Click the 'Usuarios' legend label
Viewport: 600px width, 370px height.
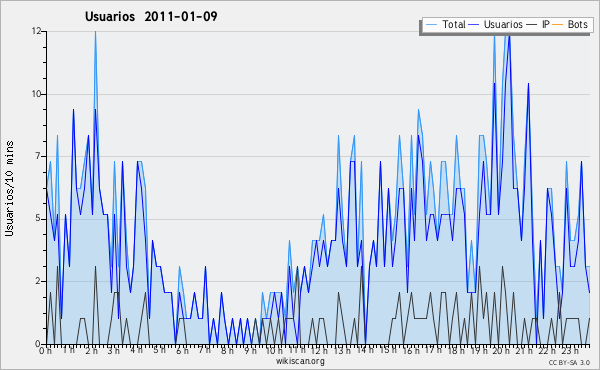tap(503, 24)
